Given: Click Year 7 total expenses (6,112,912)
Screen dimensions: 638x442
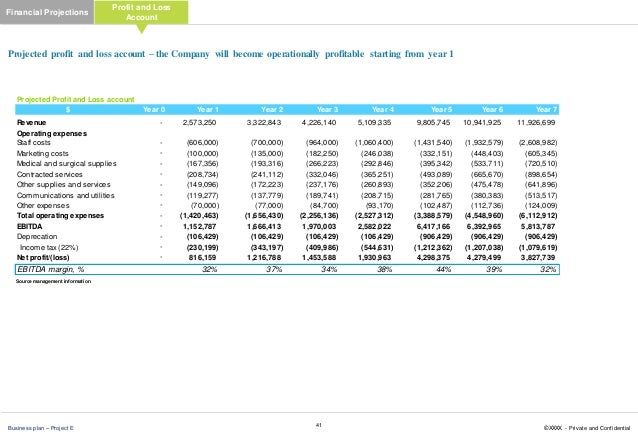Looking at the screenshot, I should tap(538, 216).
